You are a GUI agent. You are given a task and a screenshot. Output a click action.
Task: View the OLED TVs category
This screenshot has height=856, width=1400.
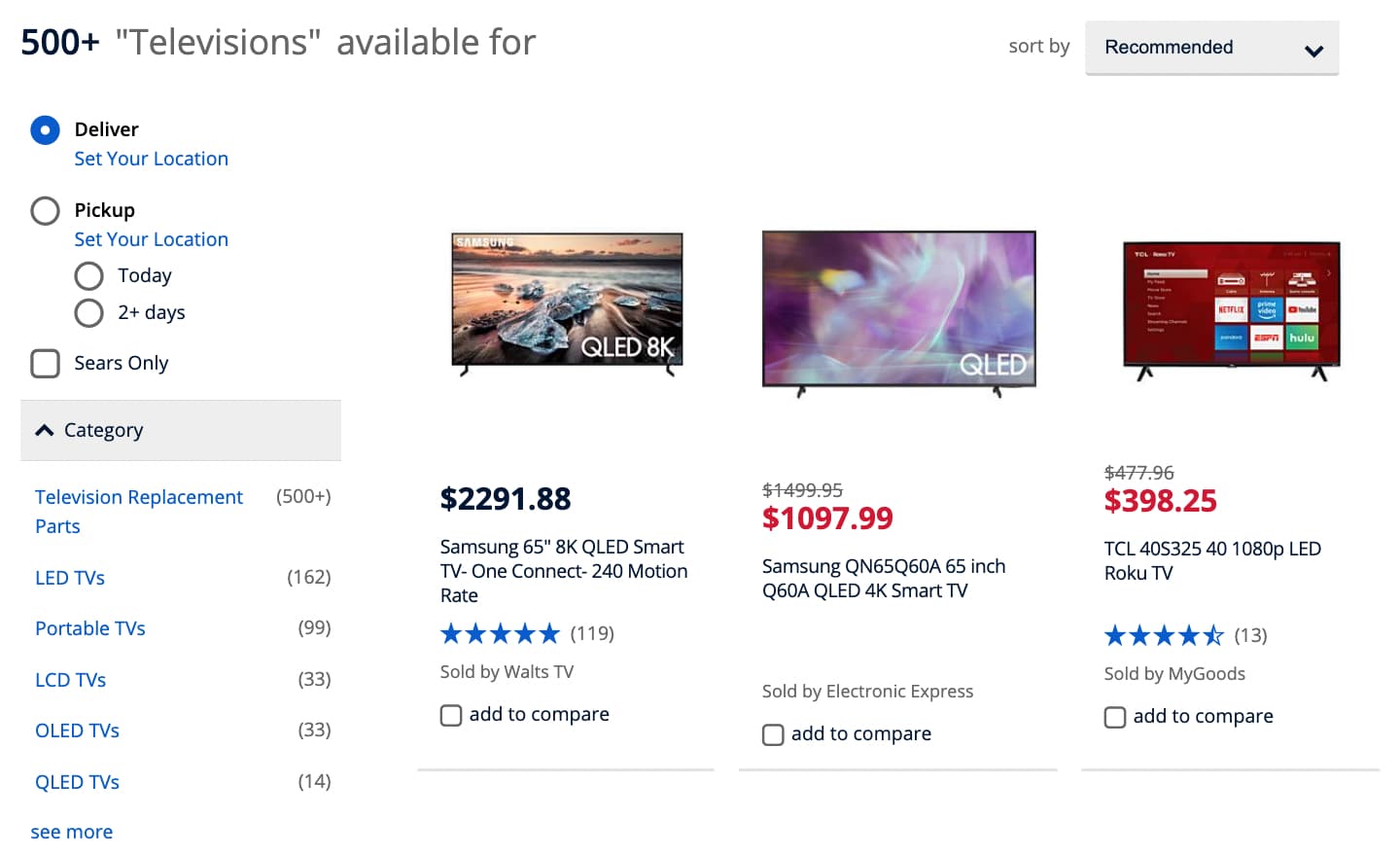pyautogui.click(x=77, y=730)
